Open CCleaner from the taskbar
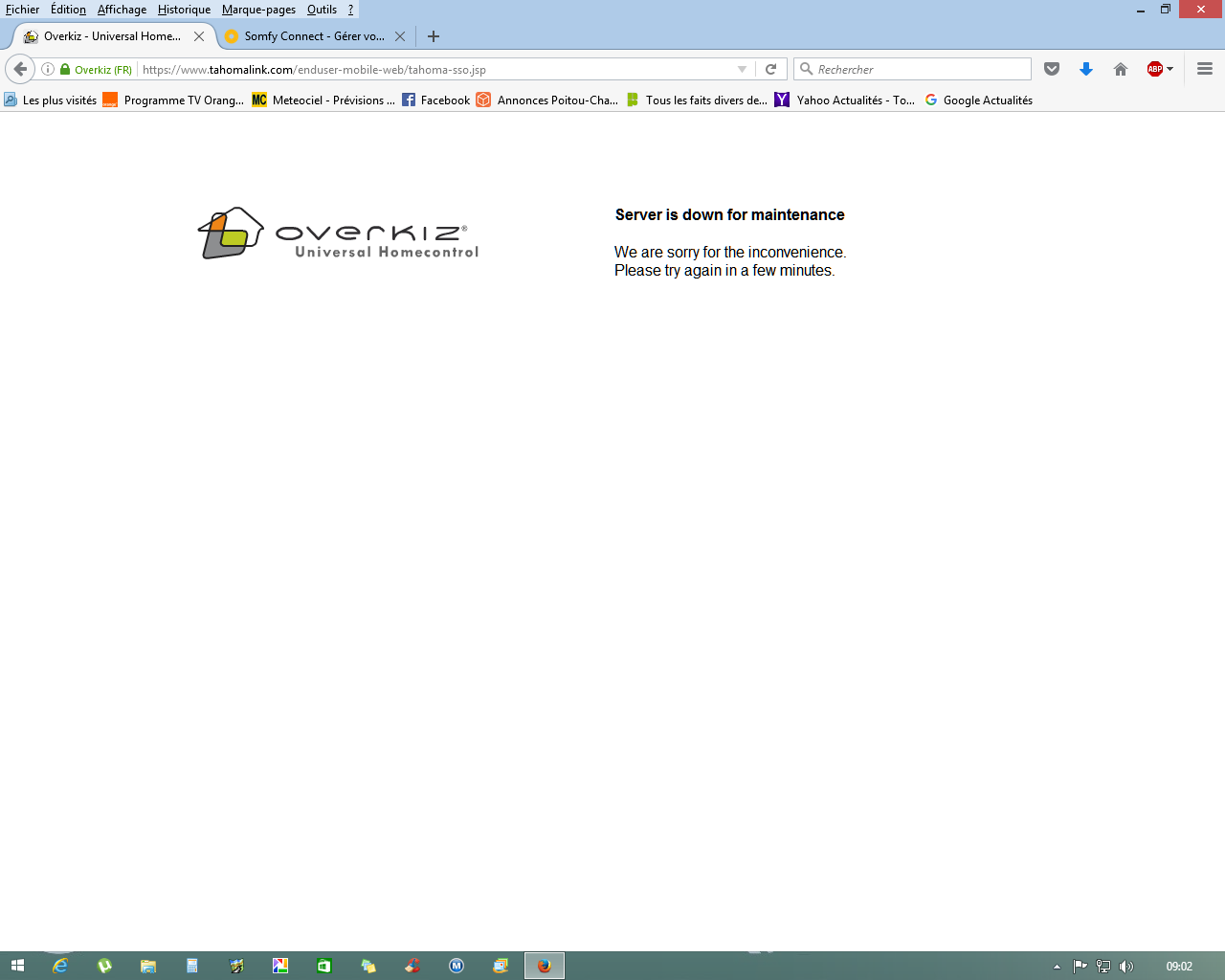The width and height of the screenshot is (1225, 980). coord(412,966)
